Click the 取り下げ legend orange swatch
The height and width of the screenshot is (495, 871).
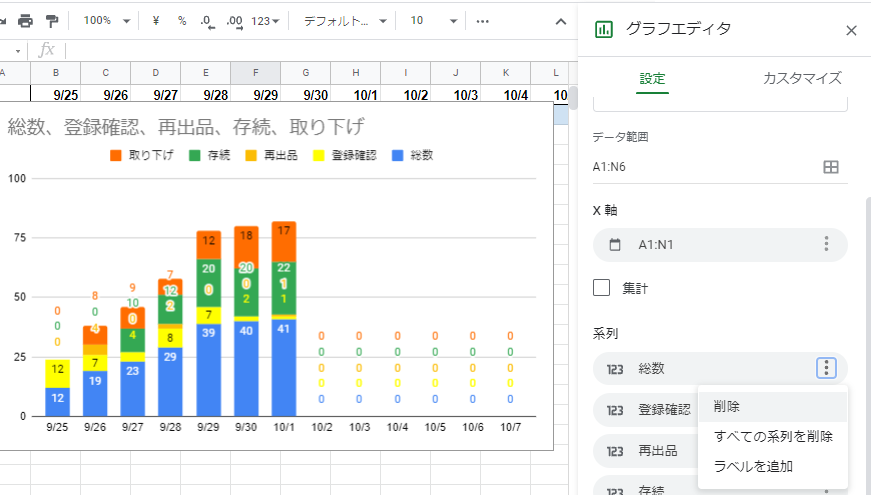click(x=116, y=156)
